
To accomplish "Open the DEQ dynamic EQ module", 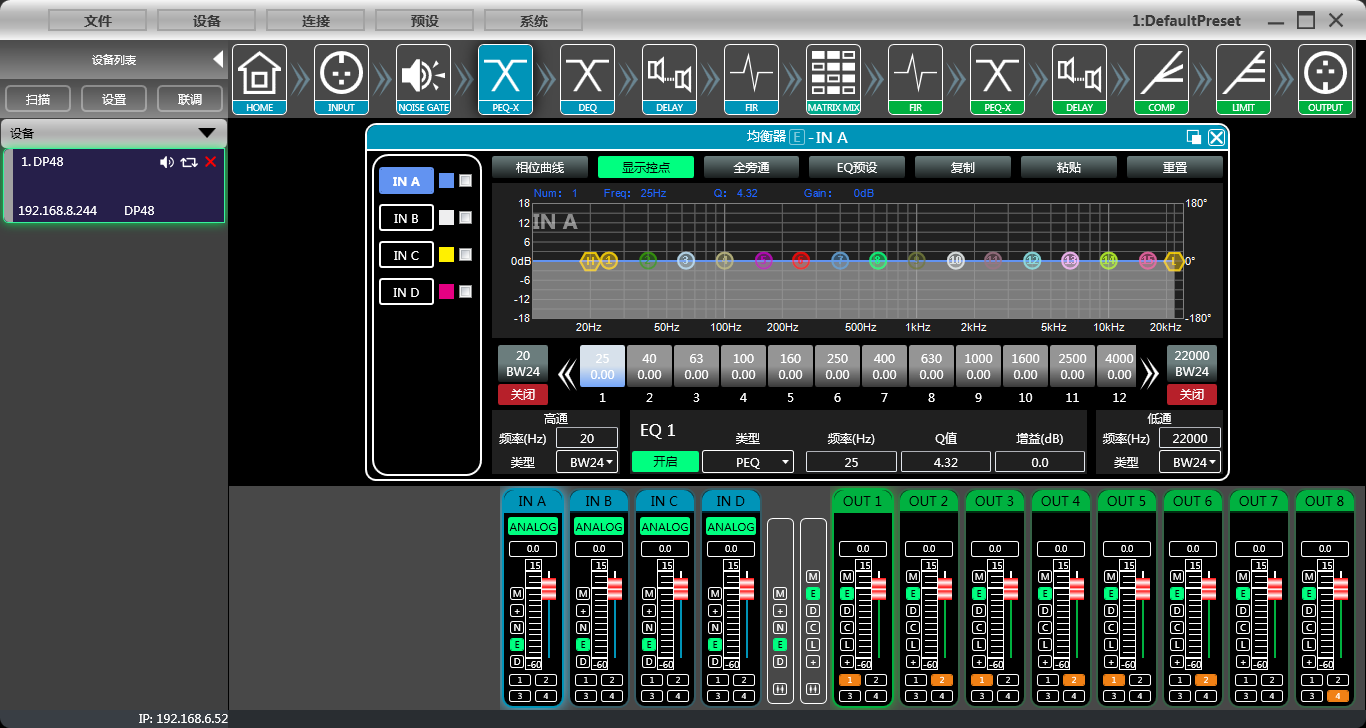I will pos(588,79).
